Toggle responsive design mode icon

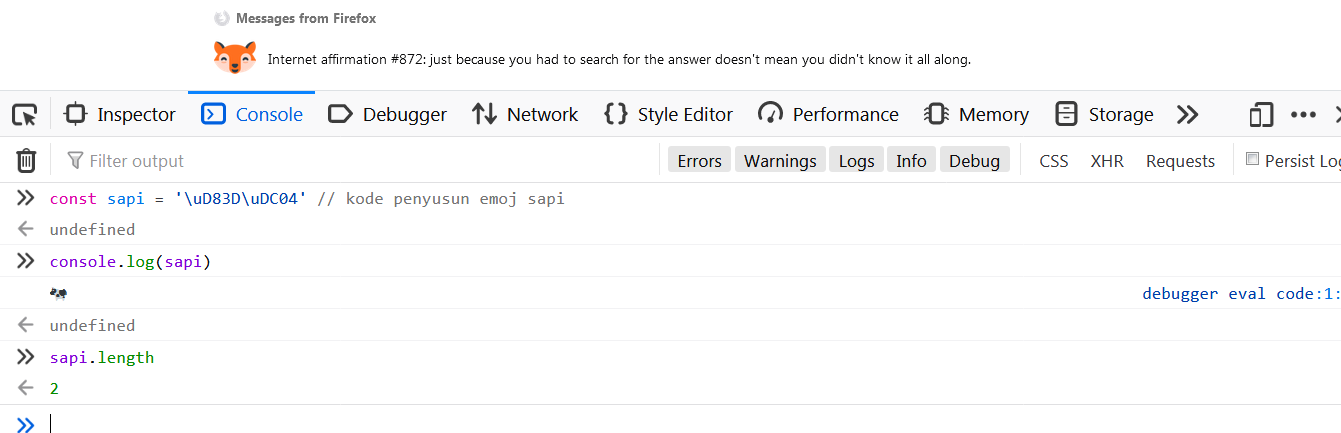point(1261,115)
